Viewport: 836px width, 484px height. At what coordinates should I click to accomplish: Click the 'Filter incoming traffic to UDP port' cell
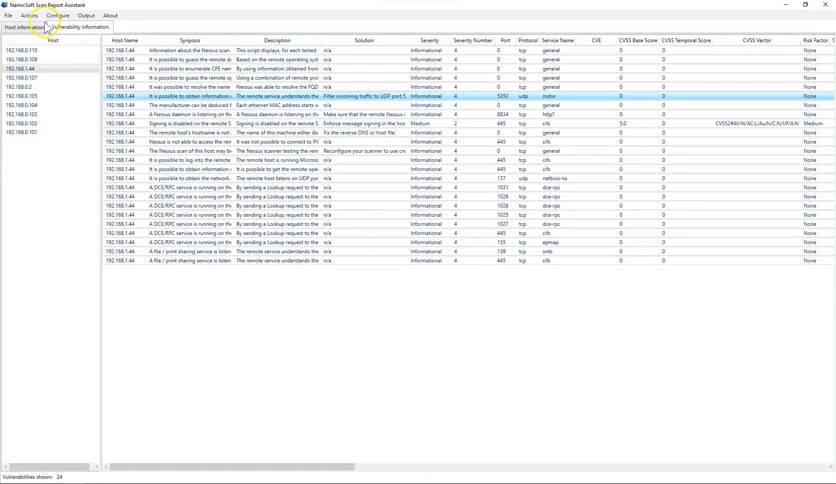point(364,96)
